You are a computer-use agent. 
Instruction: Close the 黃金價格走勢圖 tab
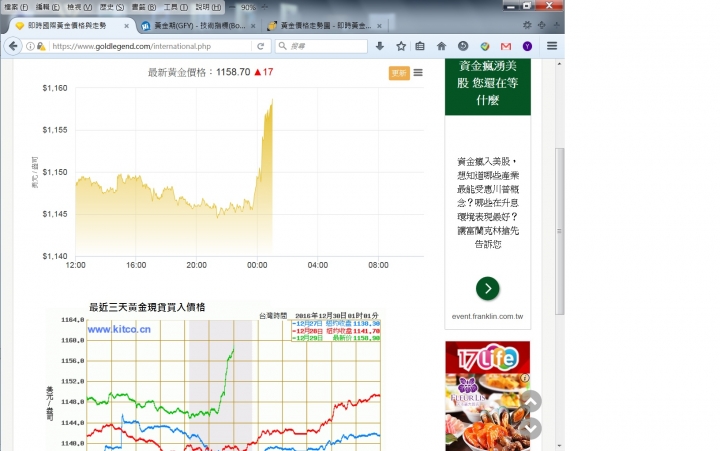click(x=379, y=26)
